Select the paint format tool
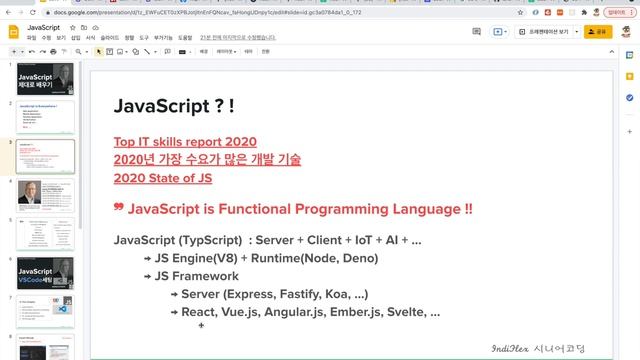Image resolution: width=640 pixels, height=360 pixels. click(x=64, y=52)
